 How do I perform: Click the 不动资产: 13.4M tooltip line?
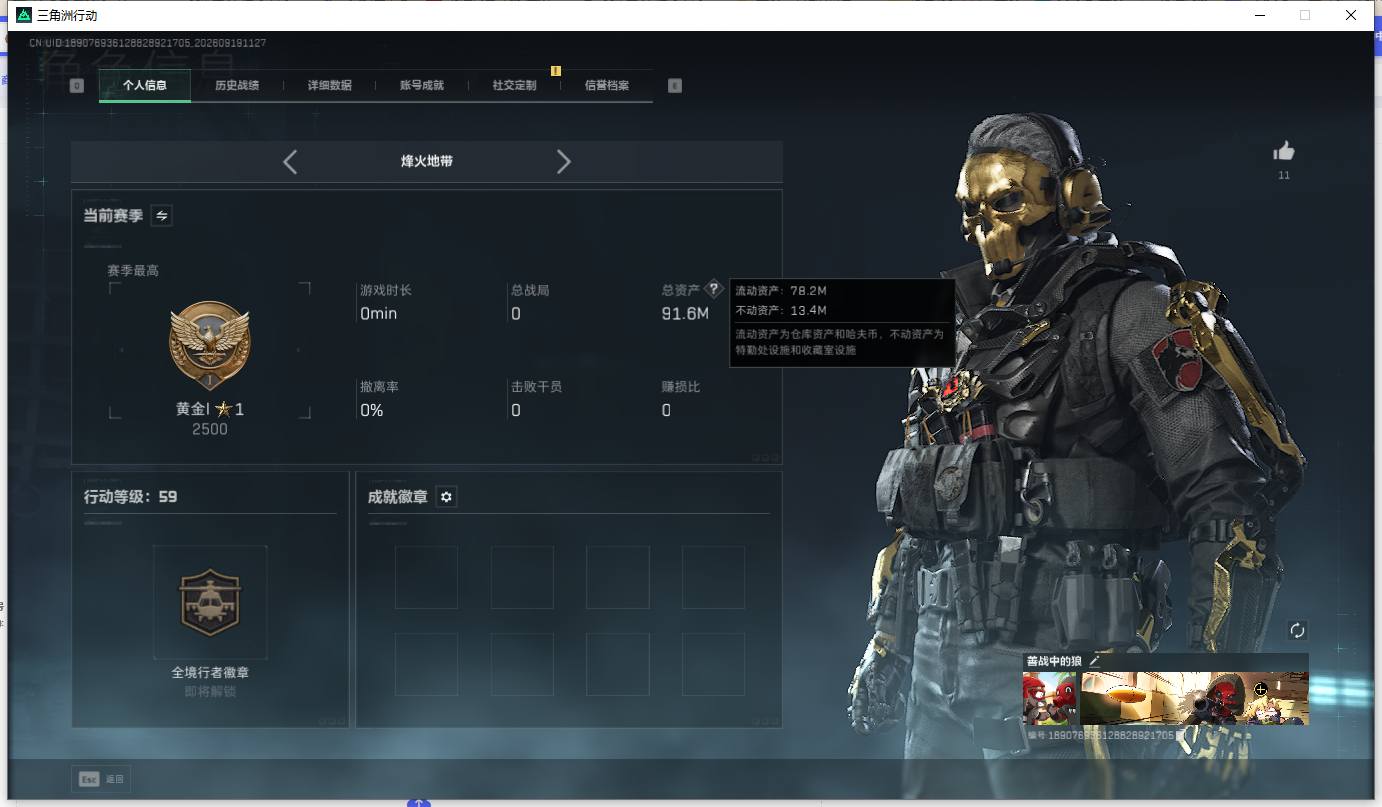click(x=781, y=310)
